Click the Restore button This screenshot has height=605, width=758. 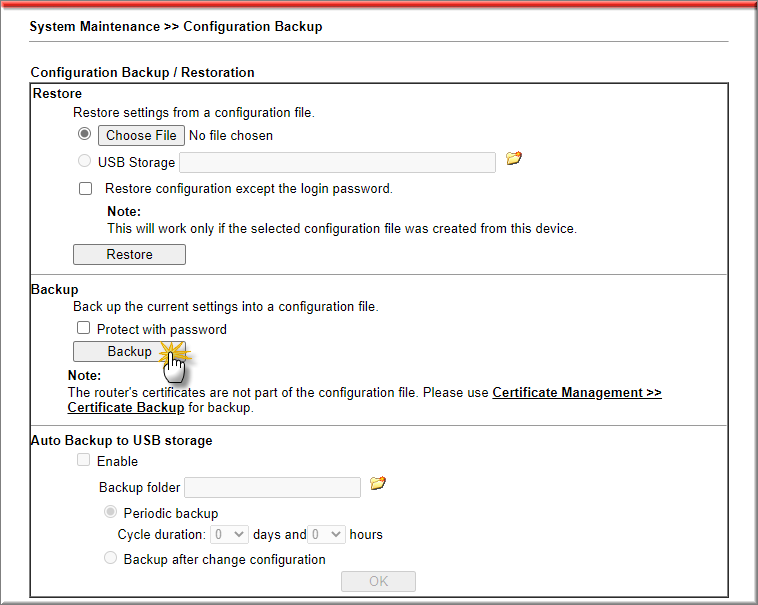point(129,254)
